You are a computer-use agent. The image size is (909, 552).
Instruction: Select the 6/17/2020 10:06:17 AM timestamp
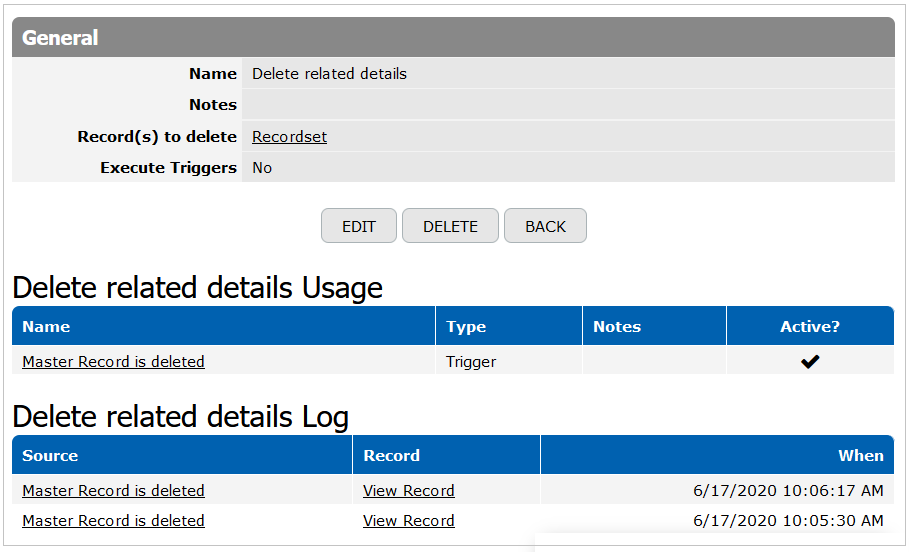click(x=788, y=491)
